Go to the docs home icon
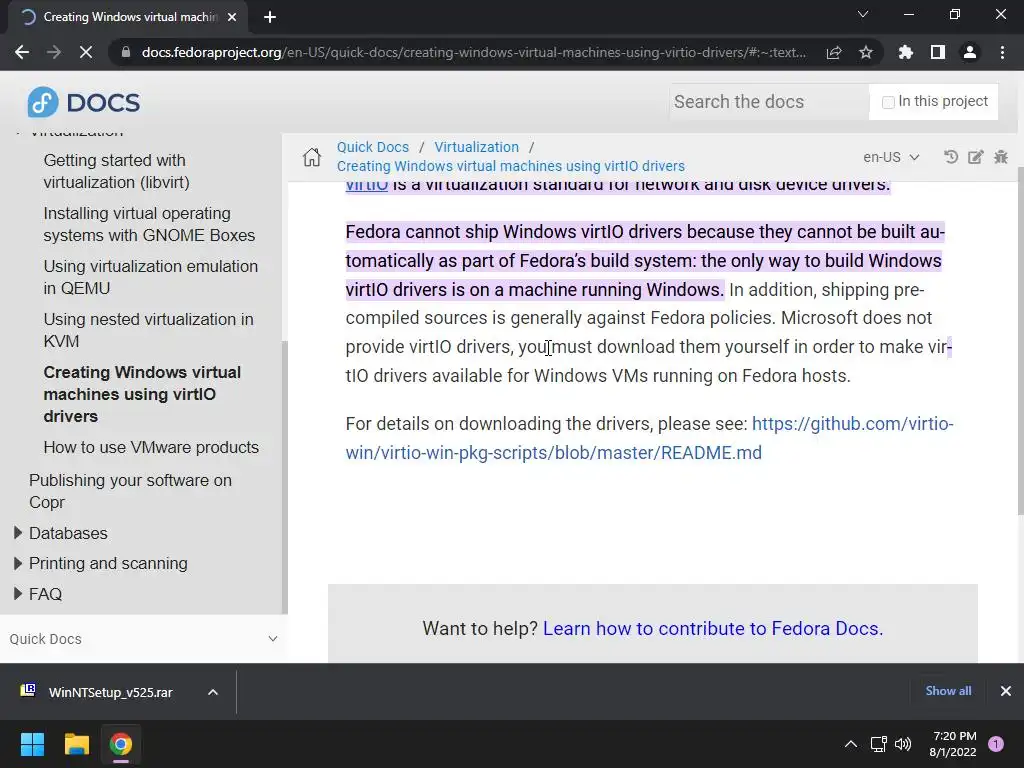 point(312,157)
